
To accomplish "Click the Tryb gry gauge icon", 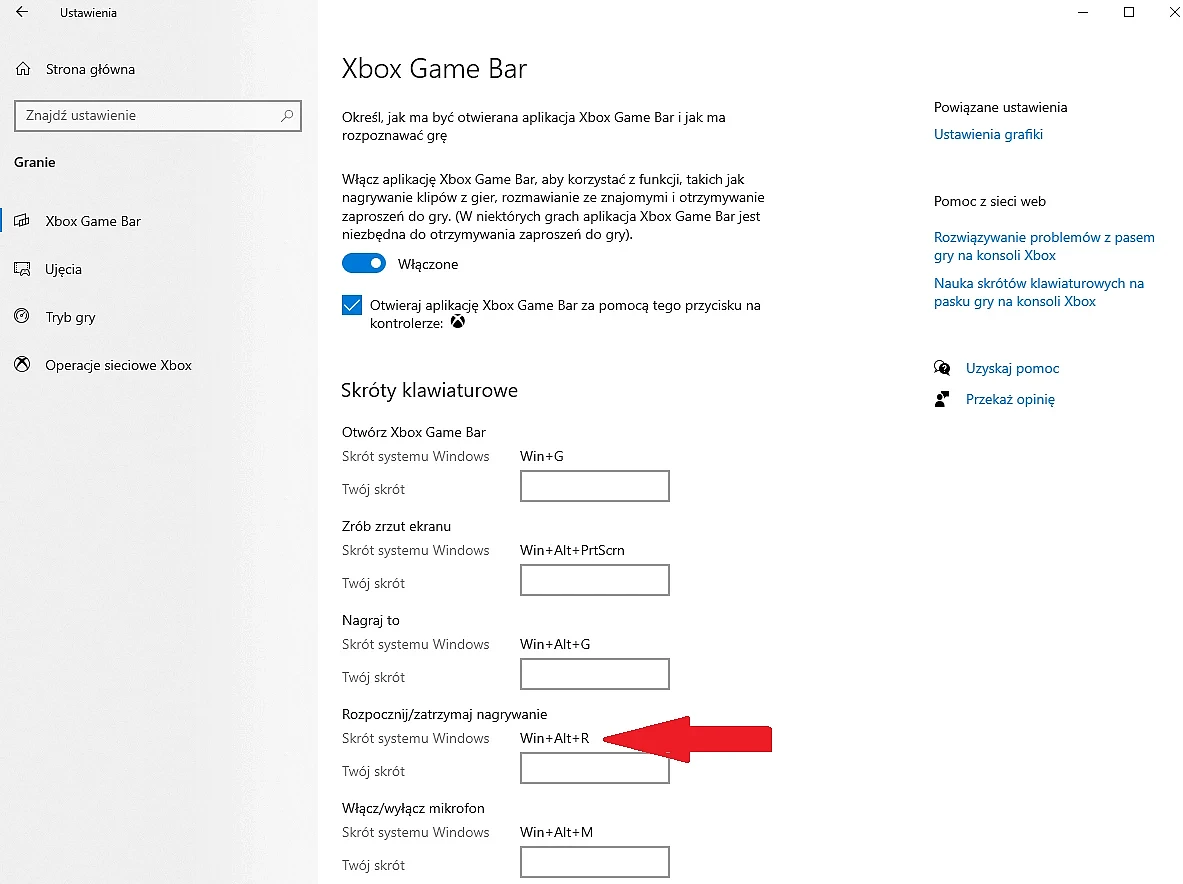I will 23,317.
